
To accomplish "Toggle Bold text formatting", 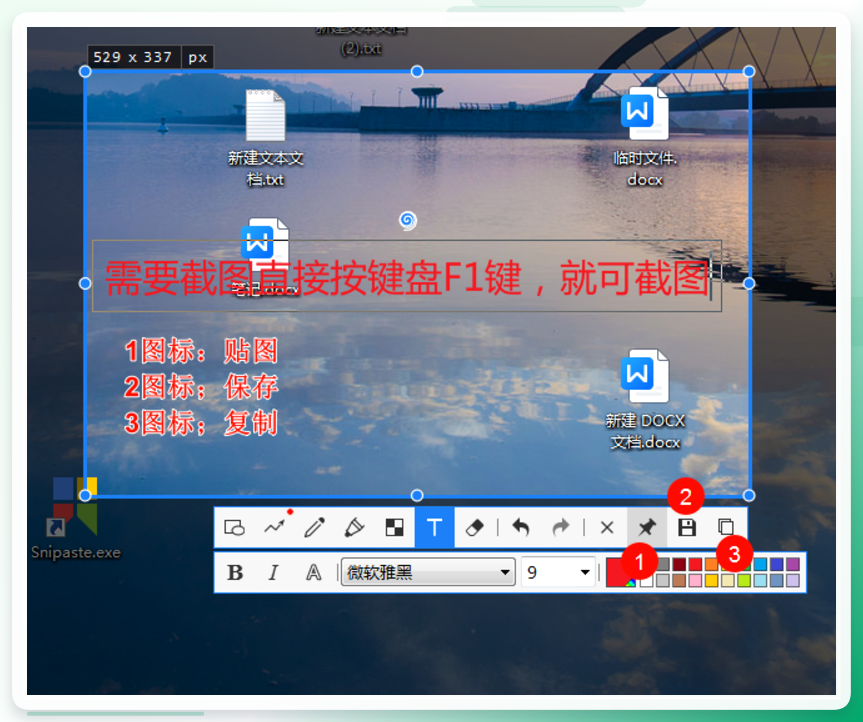I will coord(235,573).
